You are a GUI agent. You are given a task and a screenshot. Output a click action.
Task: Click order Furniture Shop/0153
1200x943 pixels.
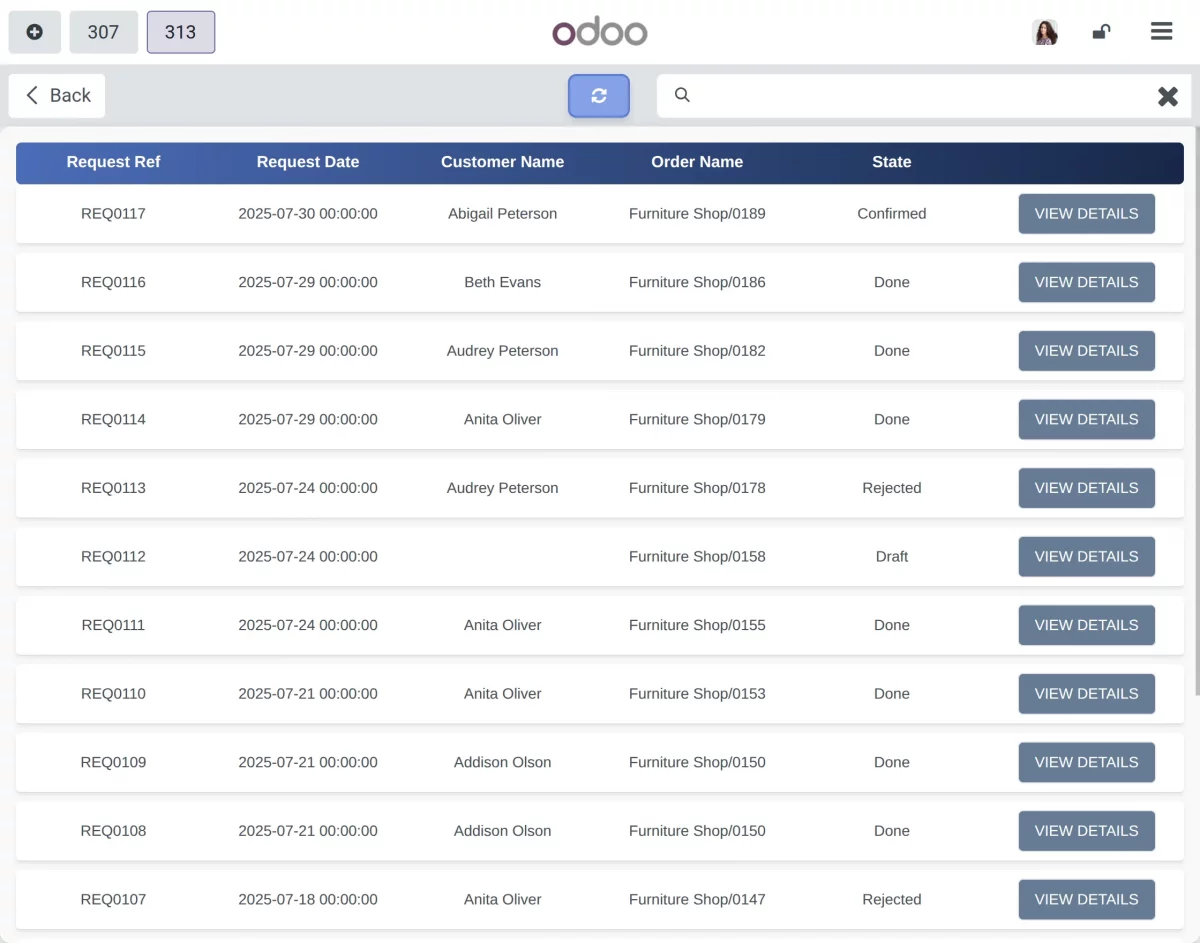pos(697,694)
